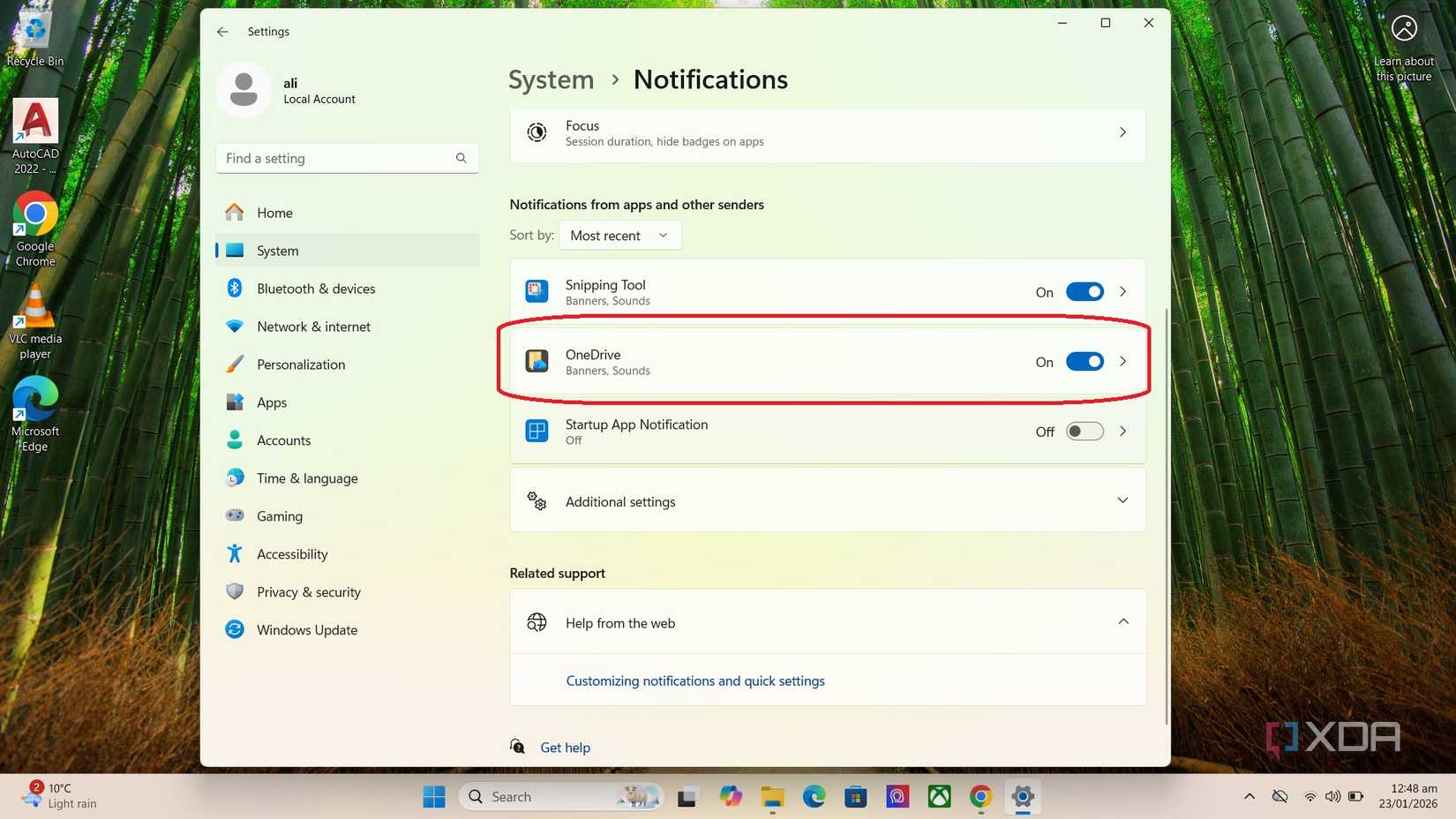
Task: Select the Bluetooth & devices sidebar icon
Action: [x=234, y=288]
